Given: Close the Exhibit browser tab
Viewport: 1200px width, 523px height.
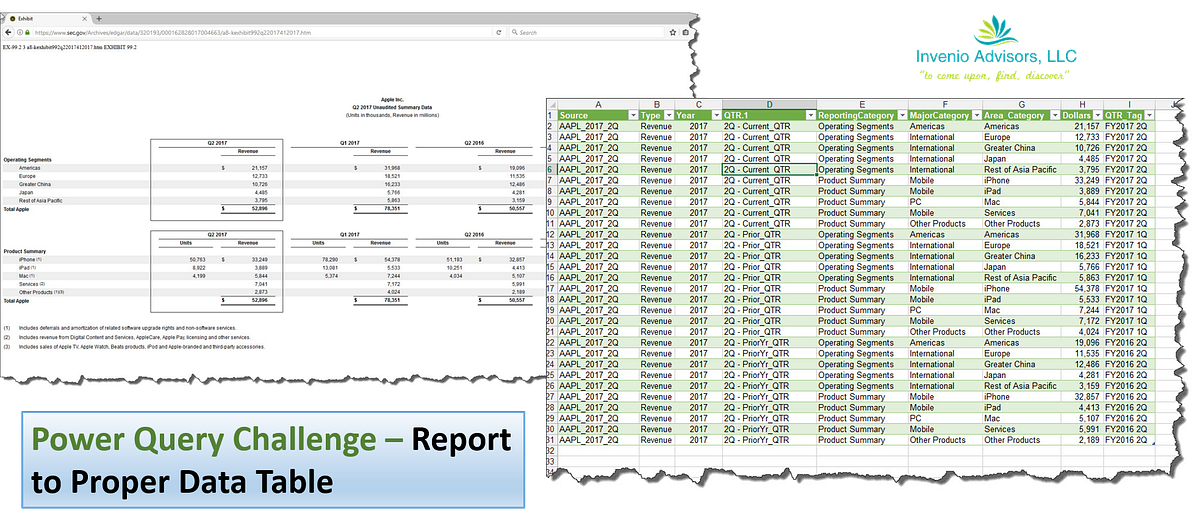Looking at the screenshot, I should [84, 19].
